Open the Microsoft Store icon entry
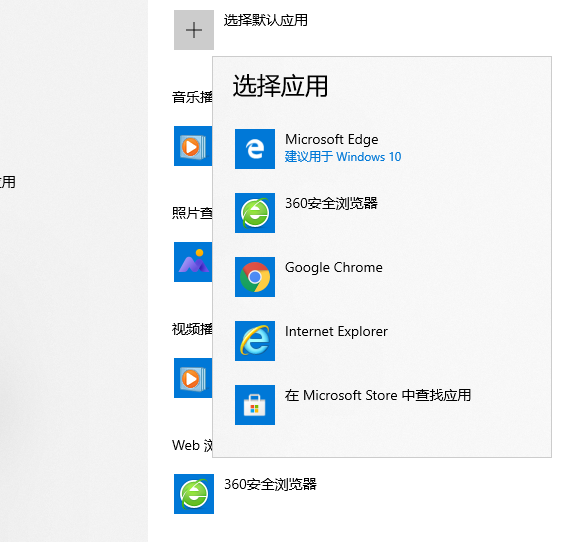The width and height of the screenshot is (564, 542). tap(255, 405)
